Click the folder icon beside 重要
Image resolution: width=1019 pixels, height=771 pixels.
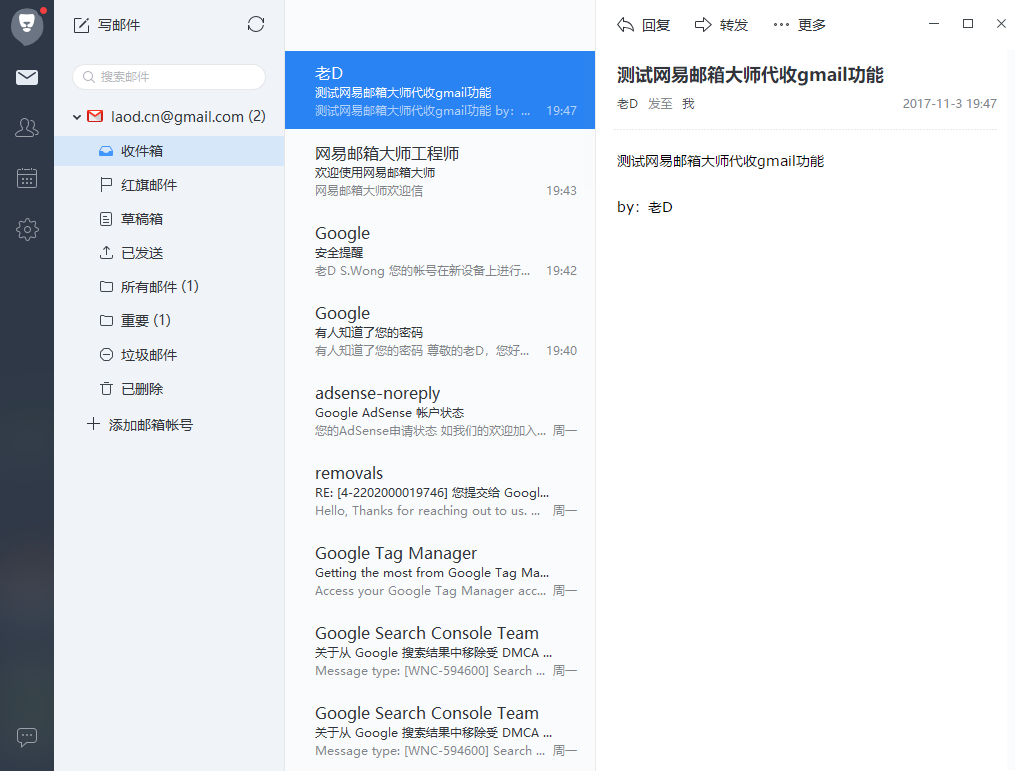(106, 320)
